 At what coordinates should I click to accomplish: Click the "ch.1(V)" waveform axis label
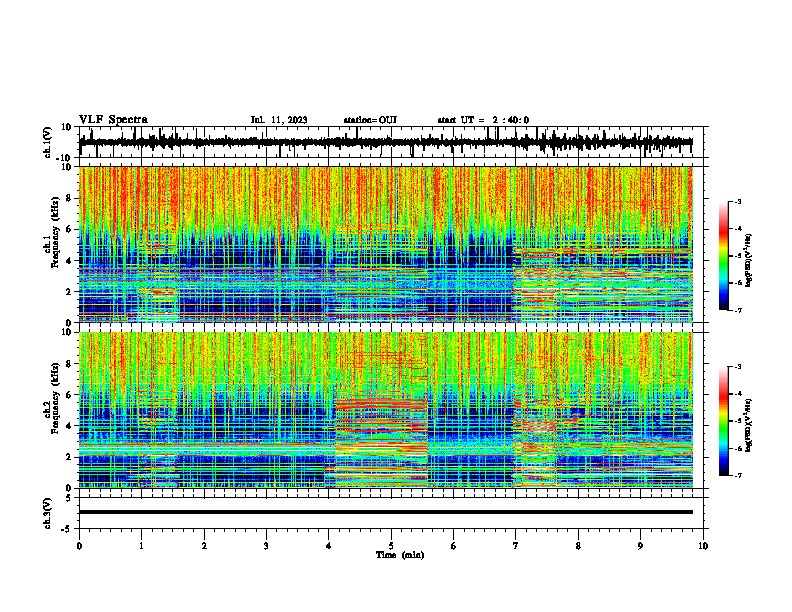click(x=48, y=142)
